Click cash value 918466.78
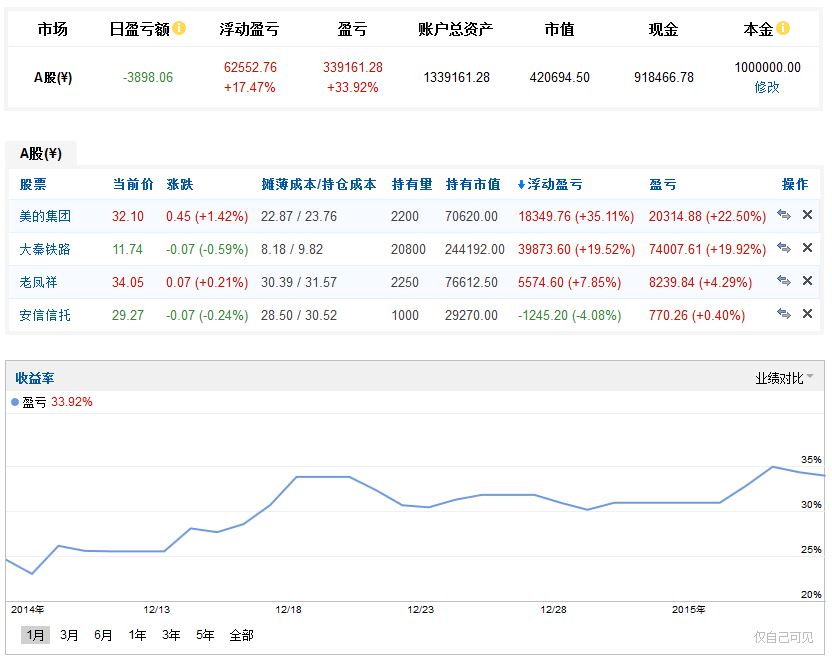 tap(664, 77)
